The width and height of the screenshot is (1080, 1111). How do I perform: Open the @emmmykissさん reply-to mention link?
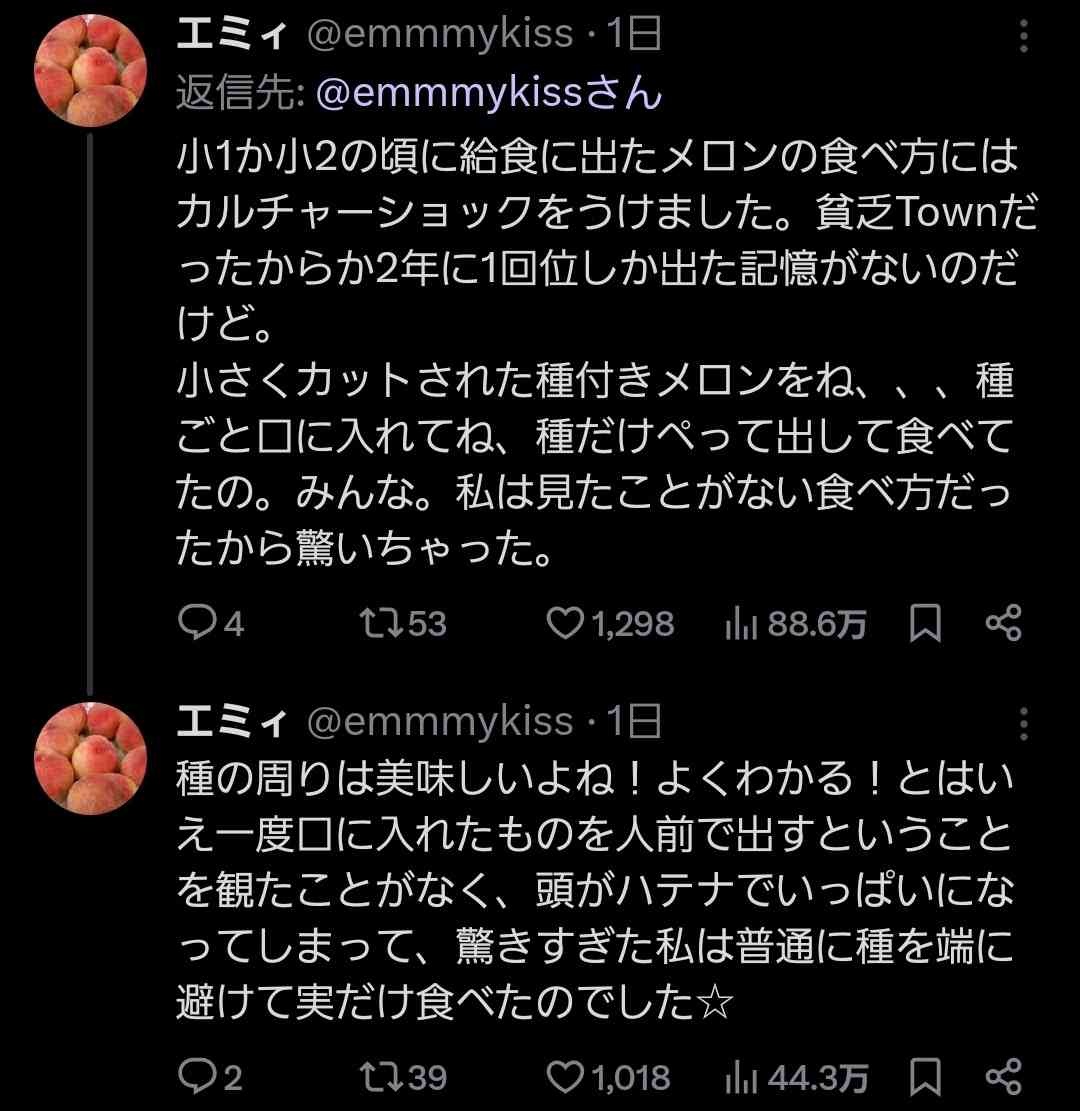pyautogui.click(x=488, y=93)
